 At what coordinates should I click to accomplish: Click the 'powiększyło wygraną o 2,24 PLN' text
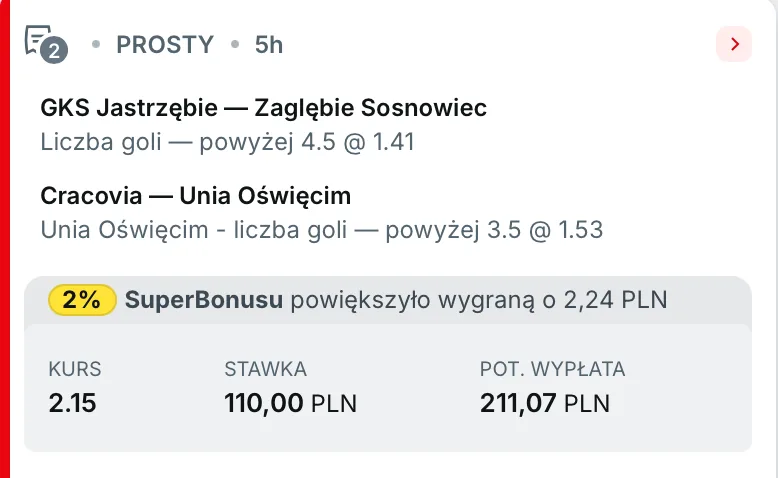479,300
